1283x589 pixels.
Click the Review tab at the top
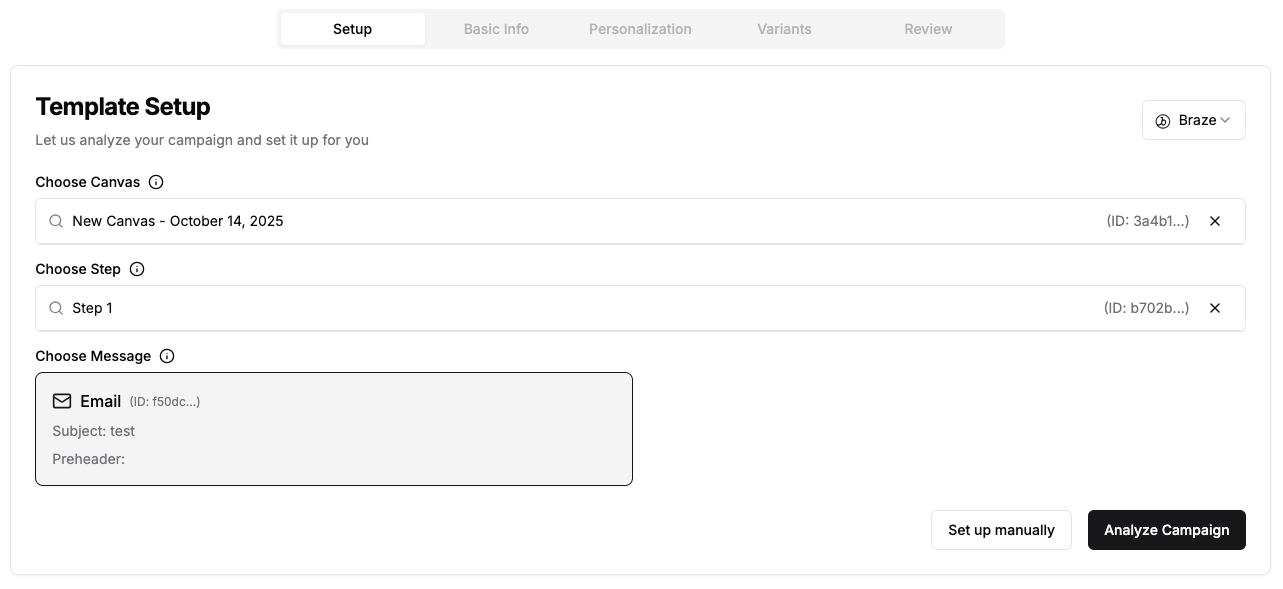(x=927, y=29)
